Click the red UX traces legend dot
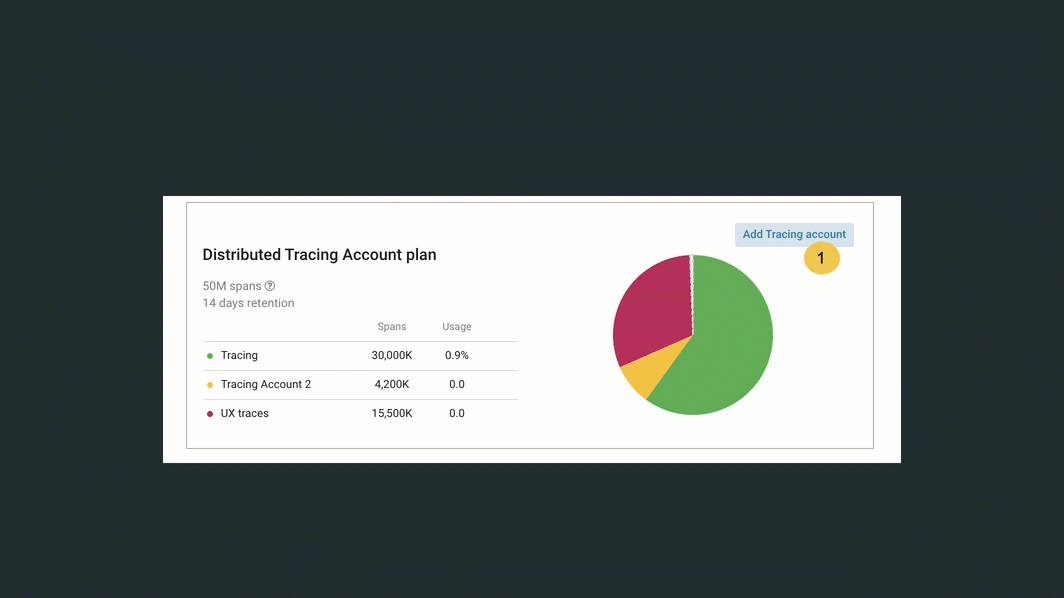Viewport: 1064px width, 598px height. pos(210,413)
